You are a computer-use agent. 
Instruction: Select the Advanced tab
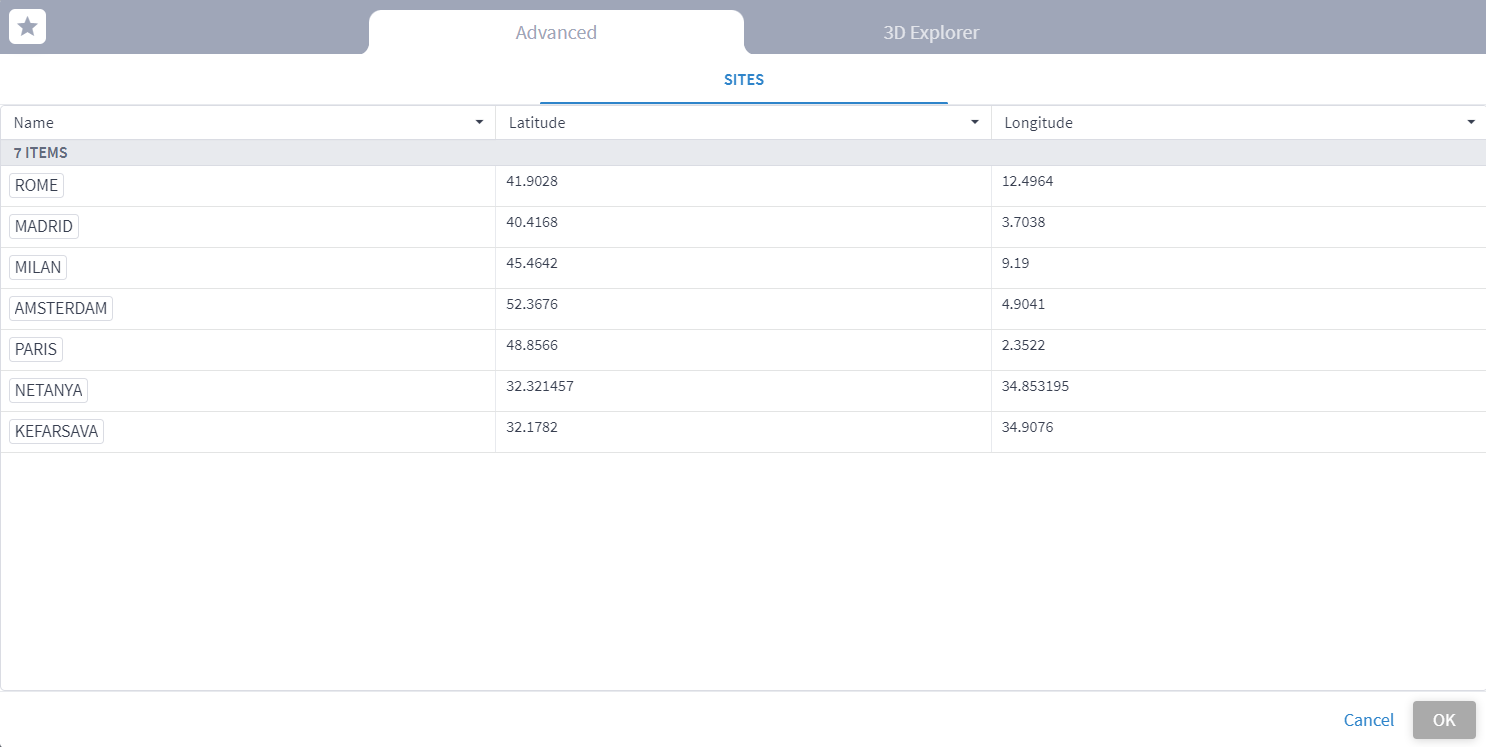point(556,32)
